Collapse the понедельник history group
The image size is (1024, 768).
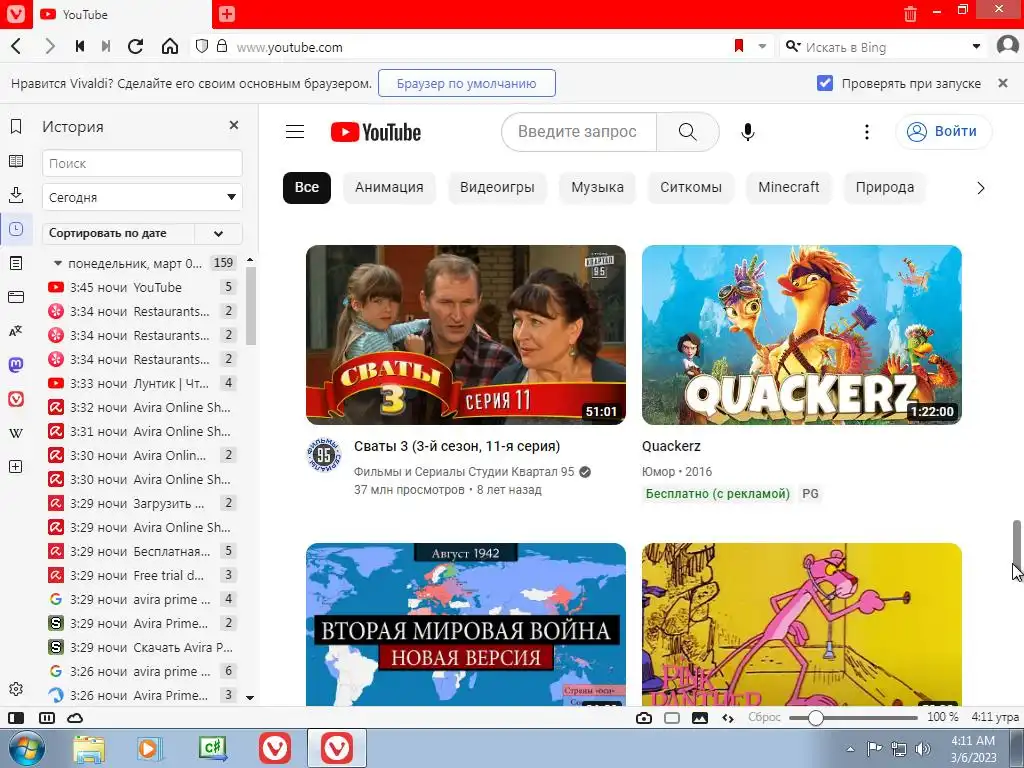pyautogui.click(x=57, y=263)
